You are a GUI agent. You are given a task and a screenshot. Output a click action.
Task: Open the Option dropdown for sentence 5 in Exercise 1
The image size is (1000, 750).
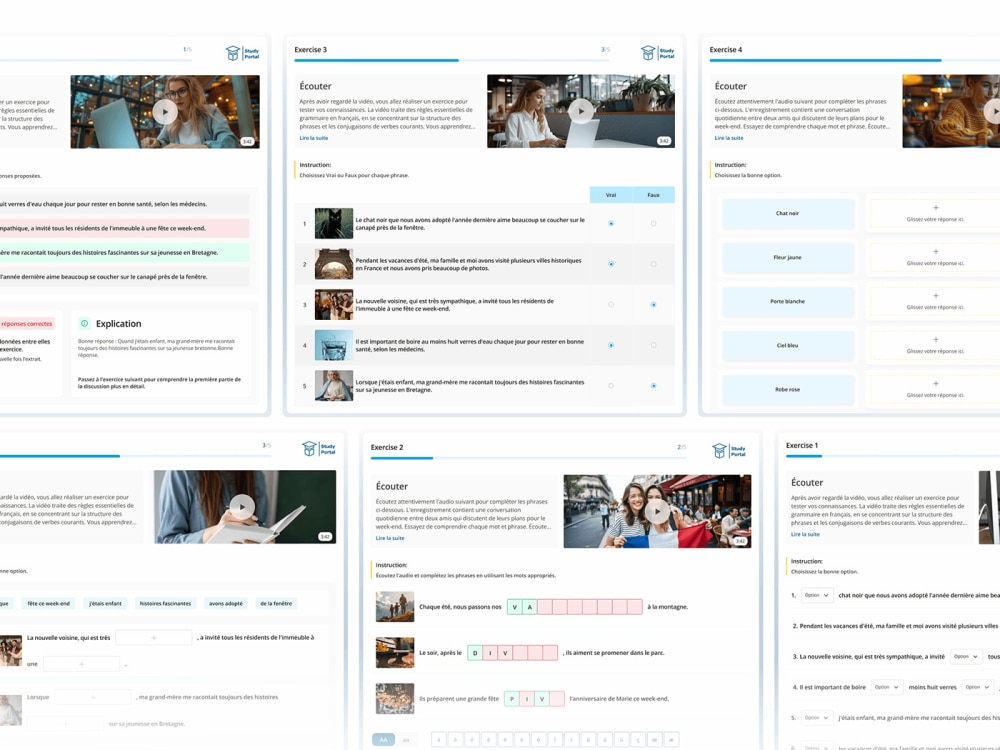[x=816, y=717]
